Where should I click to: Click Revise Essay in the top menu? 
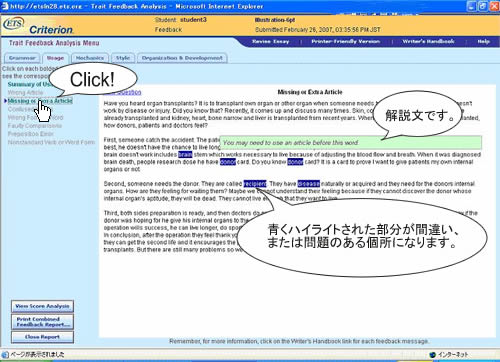point(270,42)
